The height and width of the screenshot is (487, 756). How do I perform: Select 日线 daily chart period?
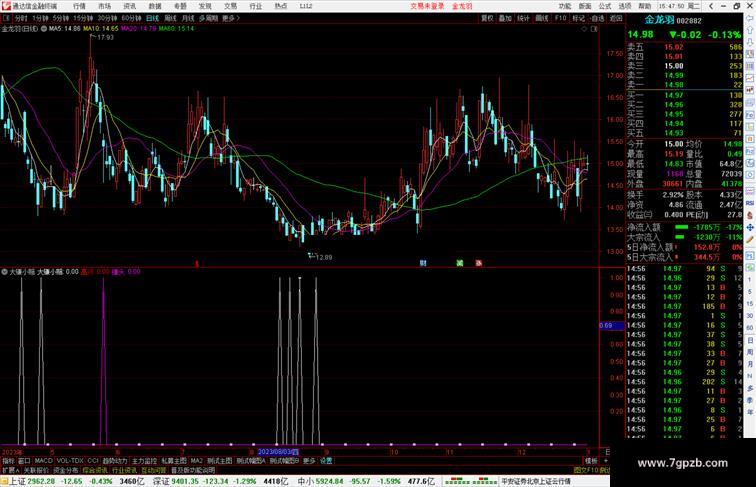152,18
